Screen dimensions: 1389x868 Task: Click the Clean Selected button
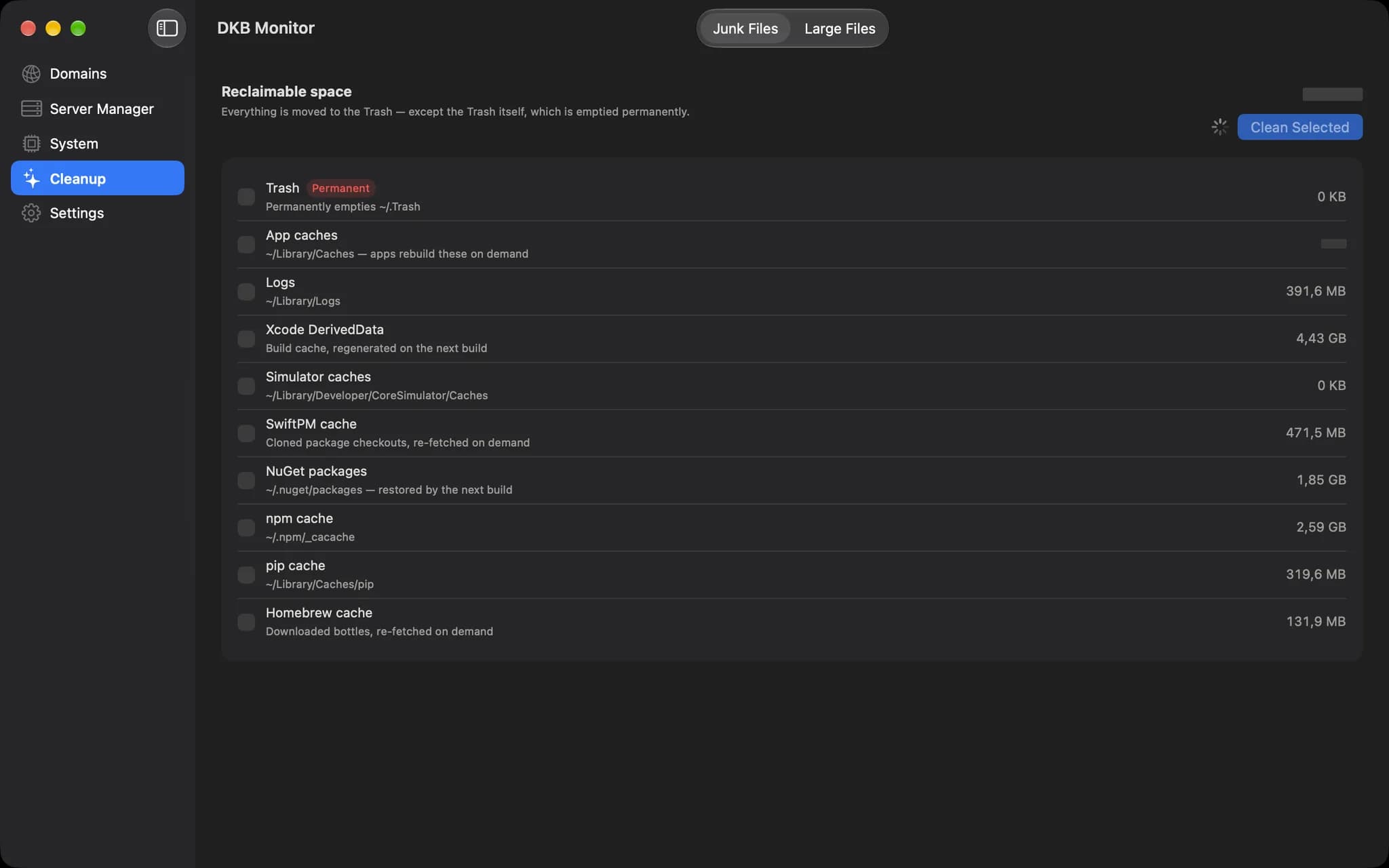click(x=1299, y=127)
